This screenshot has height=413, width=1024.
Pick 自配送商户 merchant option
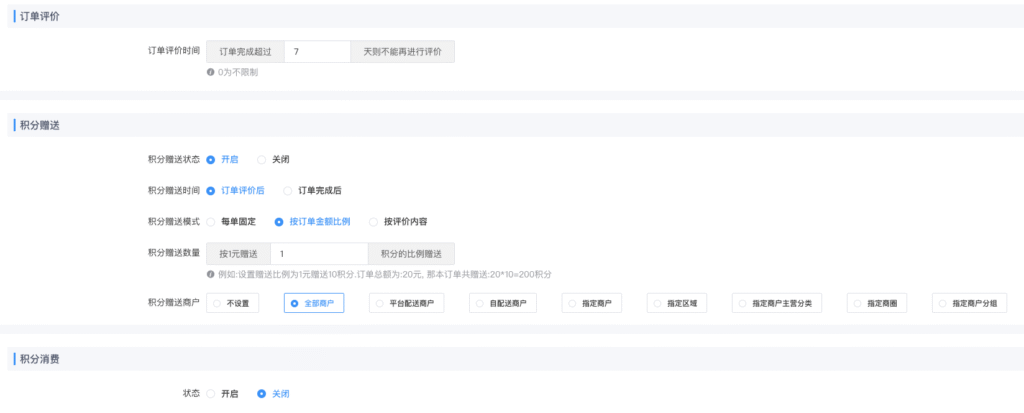tap(503, 303)
